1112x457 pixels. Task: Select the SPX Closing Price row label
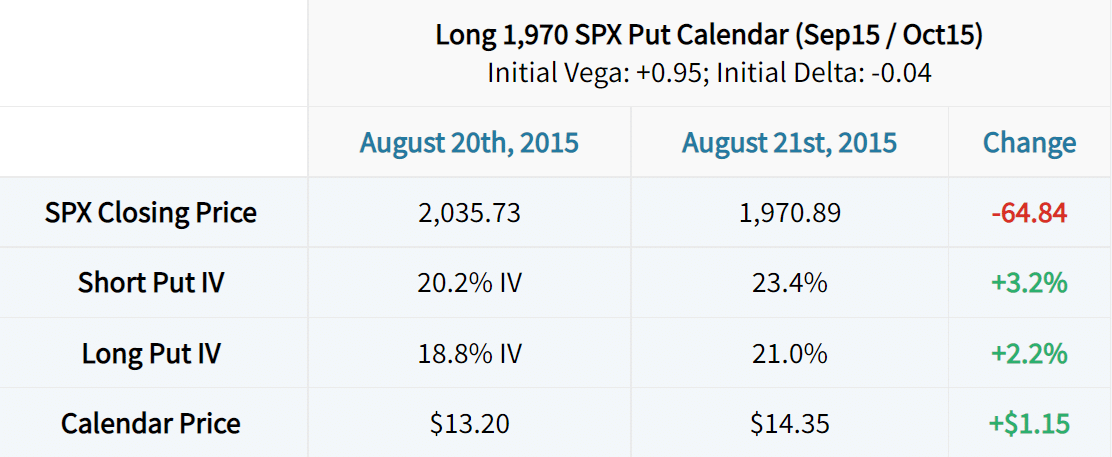tap(151, 212)
